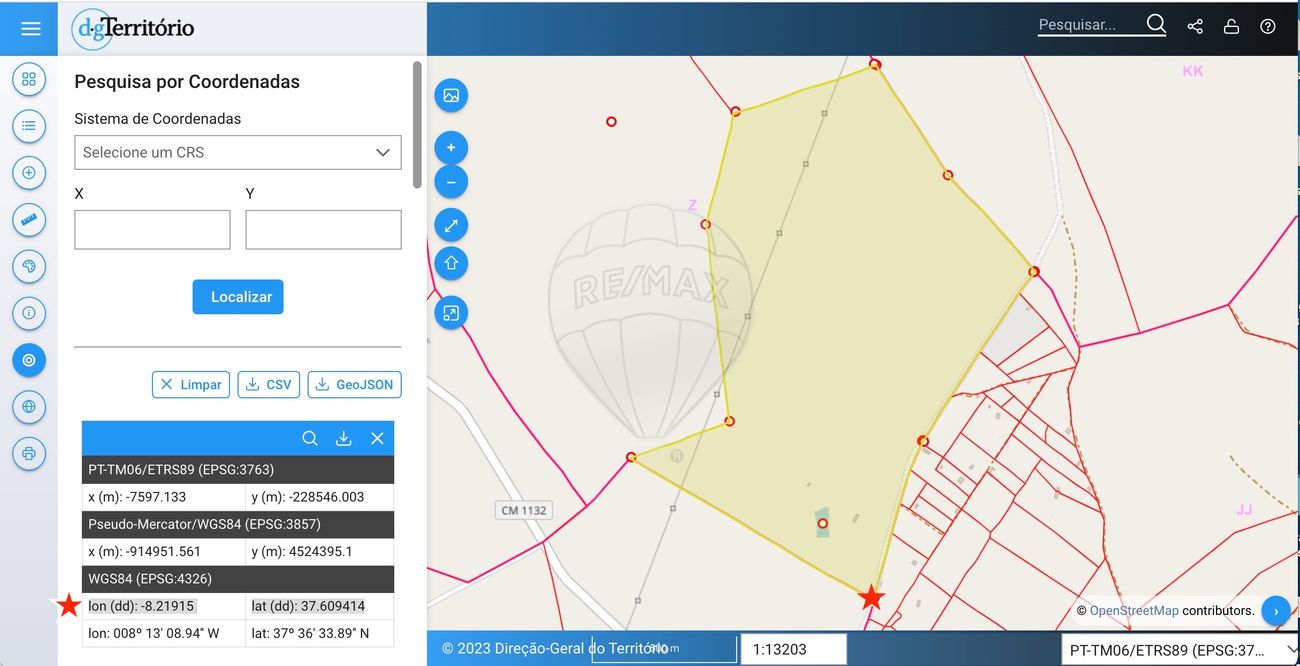Select the lat: 37º 36' 33.89" N value
This screenshot has height=666, width=1300.
click(310, 633)
